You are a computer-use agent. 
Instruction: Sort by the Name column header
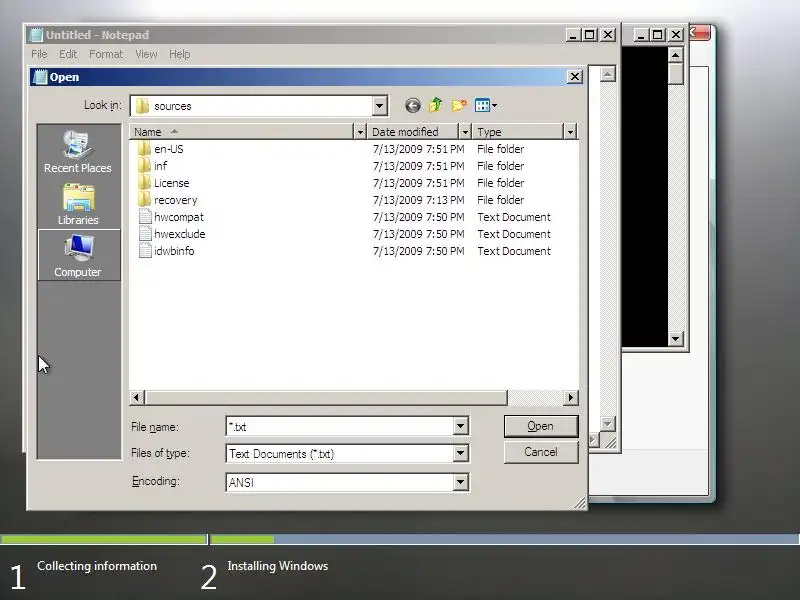click(x=241, y=132)
